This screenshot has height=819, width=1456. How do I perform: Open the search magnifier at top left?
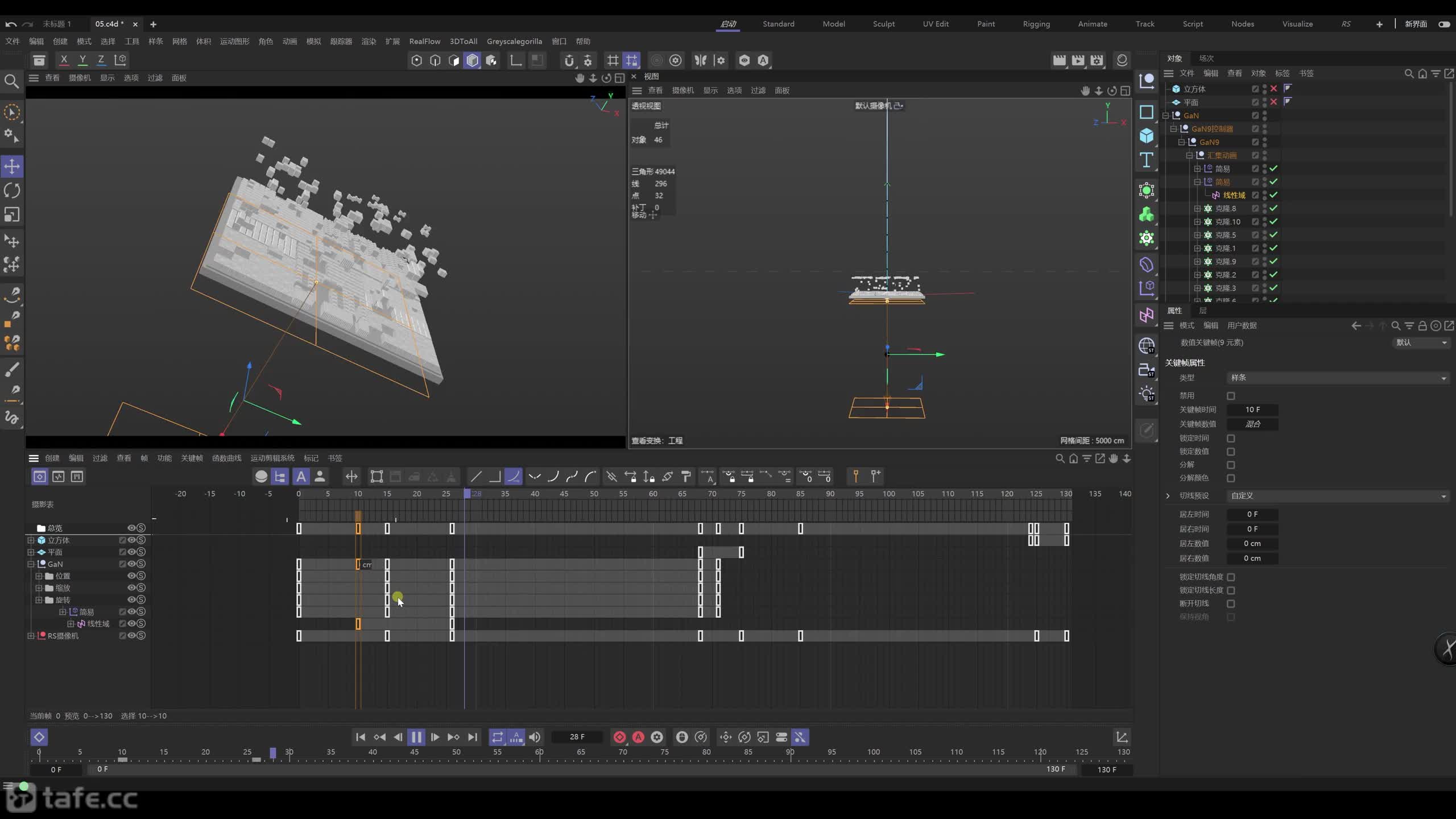click(x=11, y=81)
